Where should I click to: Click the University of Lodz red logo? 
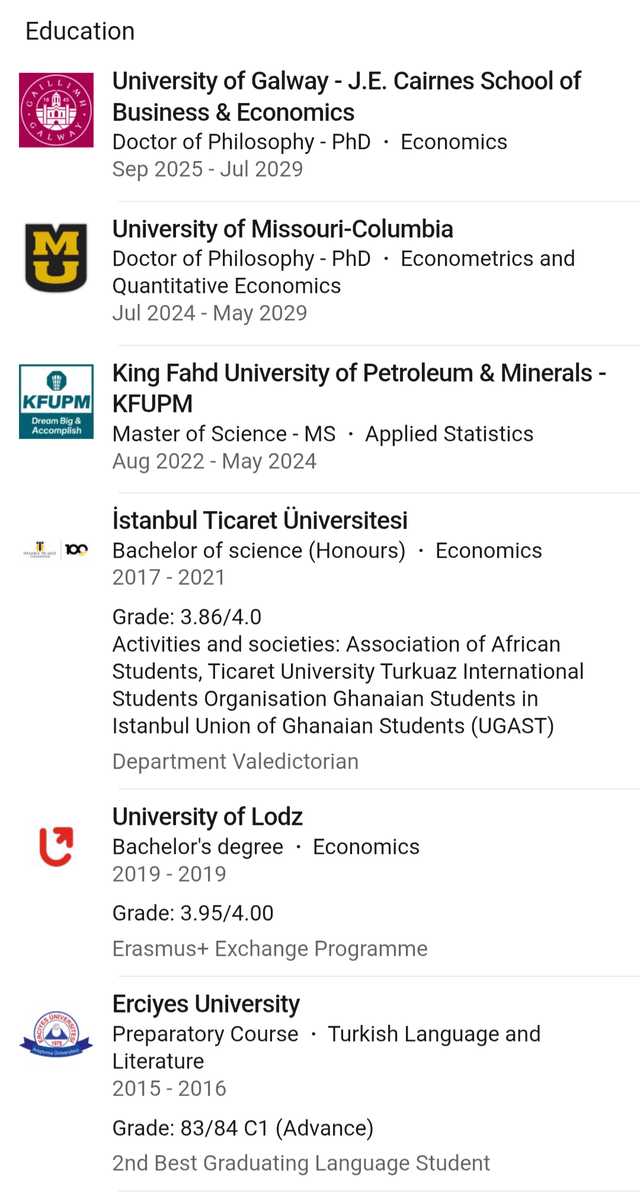(x=56, y=845)
